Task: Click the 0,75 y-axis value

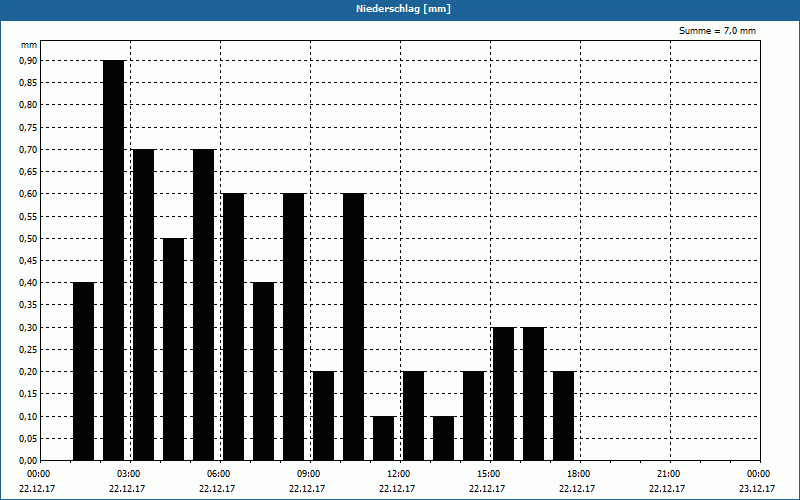Action: point(28,128)
